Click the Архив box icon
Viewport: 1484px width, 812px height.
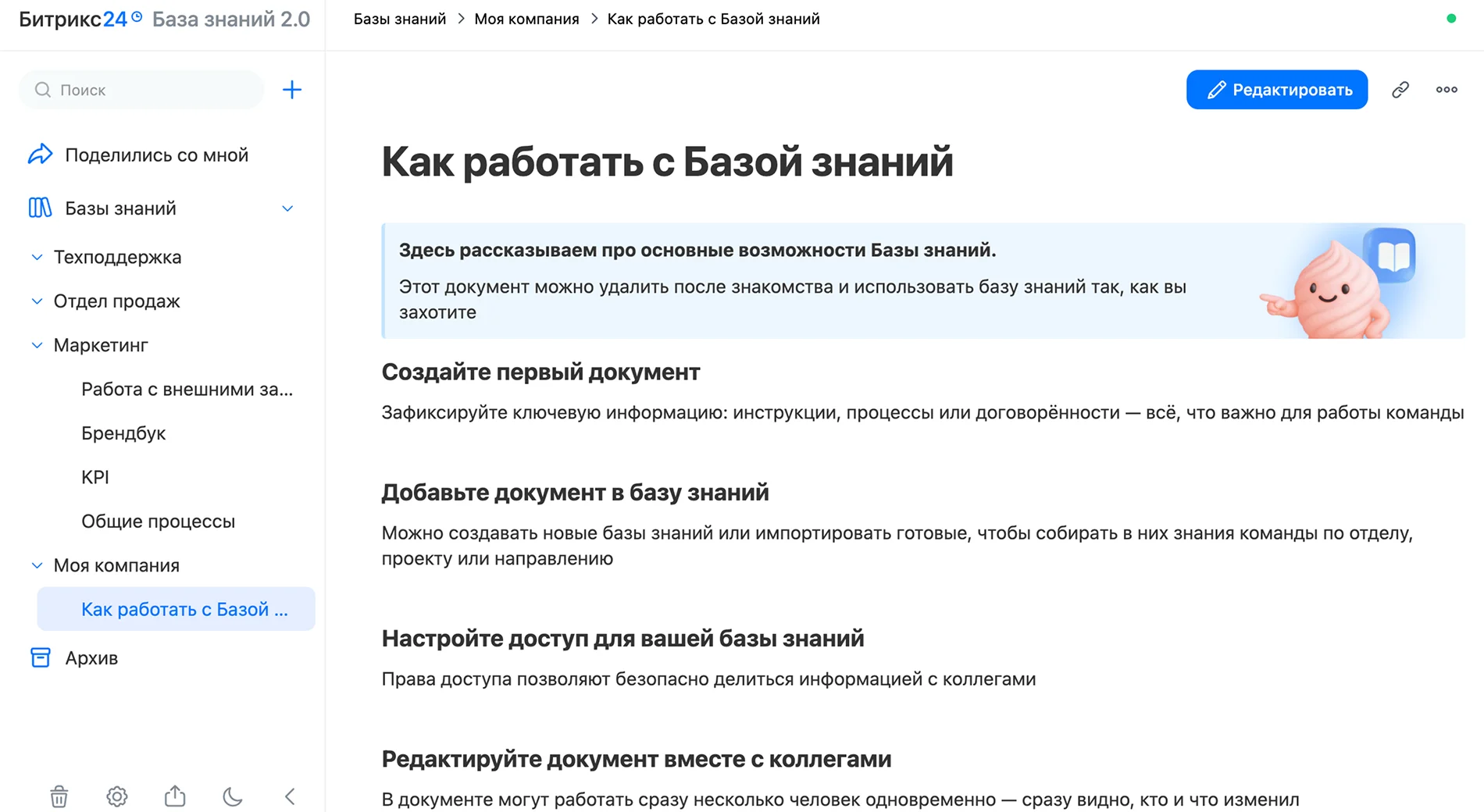[x=40, y=657]
